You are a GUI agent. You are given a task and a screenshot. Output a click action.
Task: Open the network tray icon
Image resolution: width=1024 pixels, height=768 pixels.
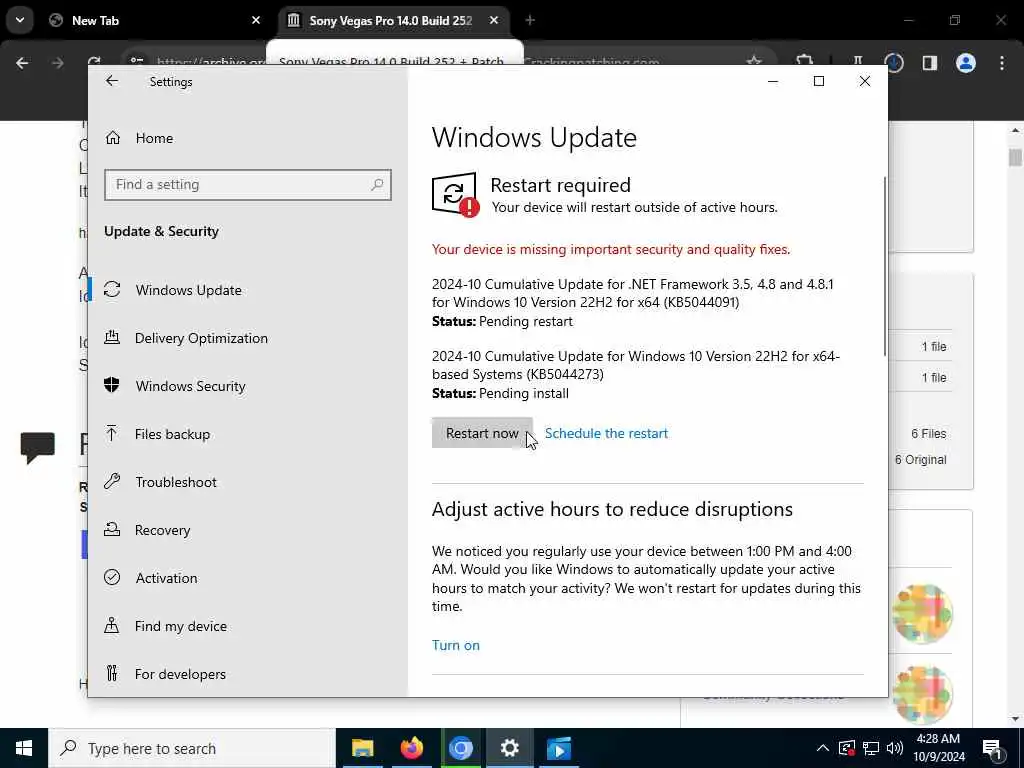coord(871,748)
